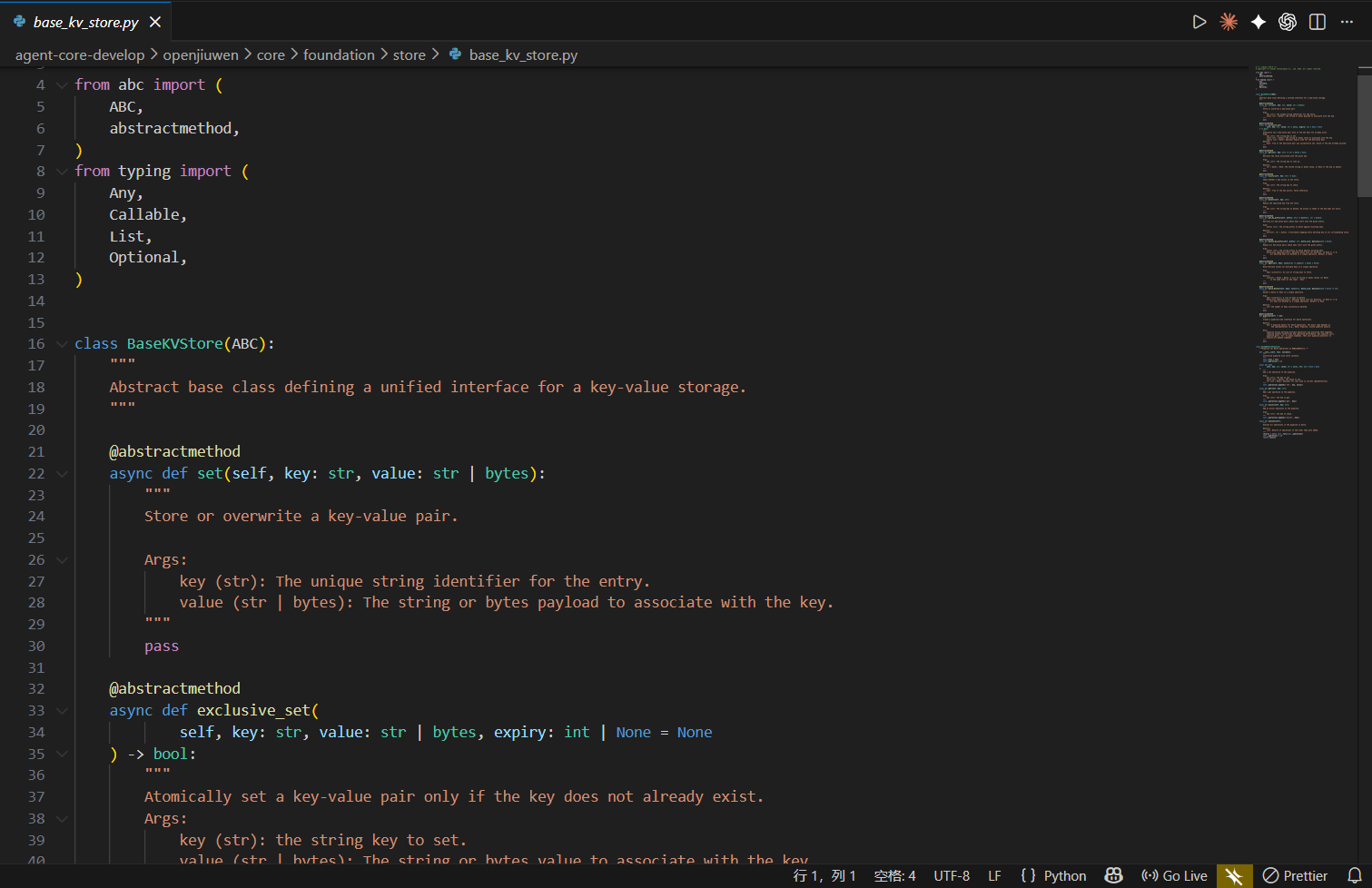1372x888 pixels.
Task: Show notifications via the bell icon
Action: [x=1354, y=875]
